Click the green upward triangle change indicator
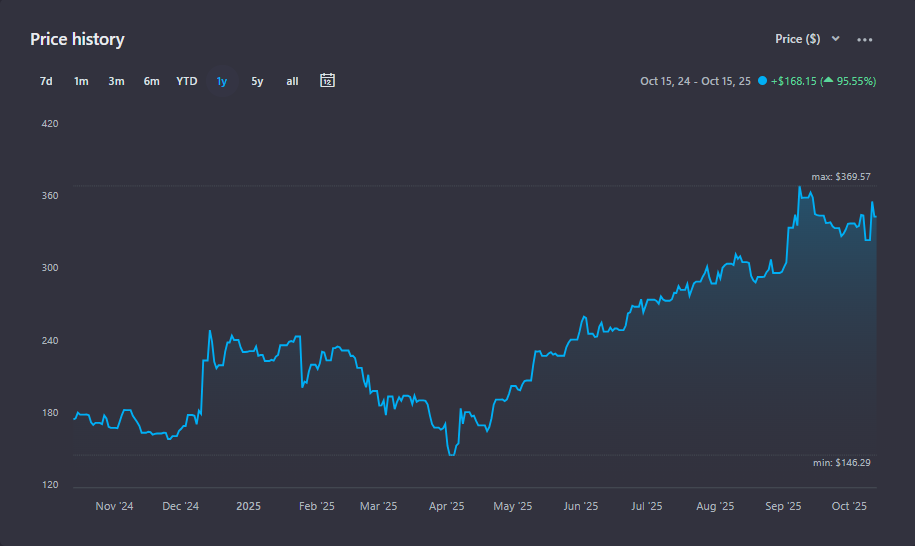This screenshot has width=915, height=546. click(828, 80)
